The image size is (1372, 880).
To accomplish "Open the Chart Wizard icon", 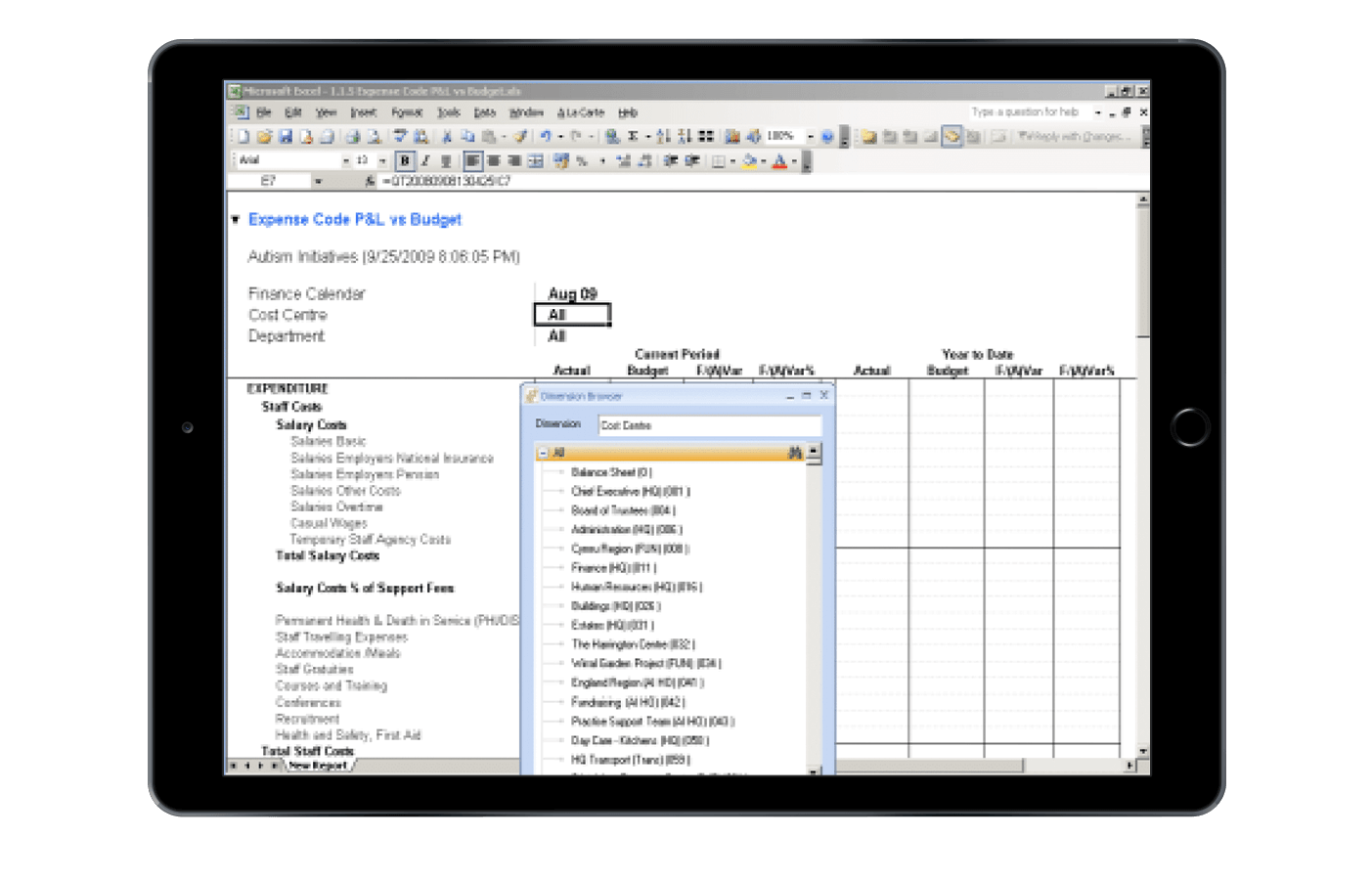I will tap(732, 137).
